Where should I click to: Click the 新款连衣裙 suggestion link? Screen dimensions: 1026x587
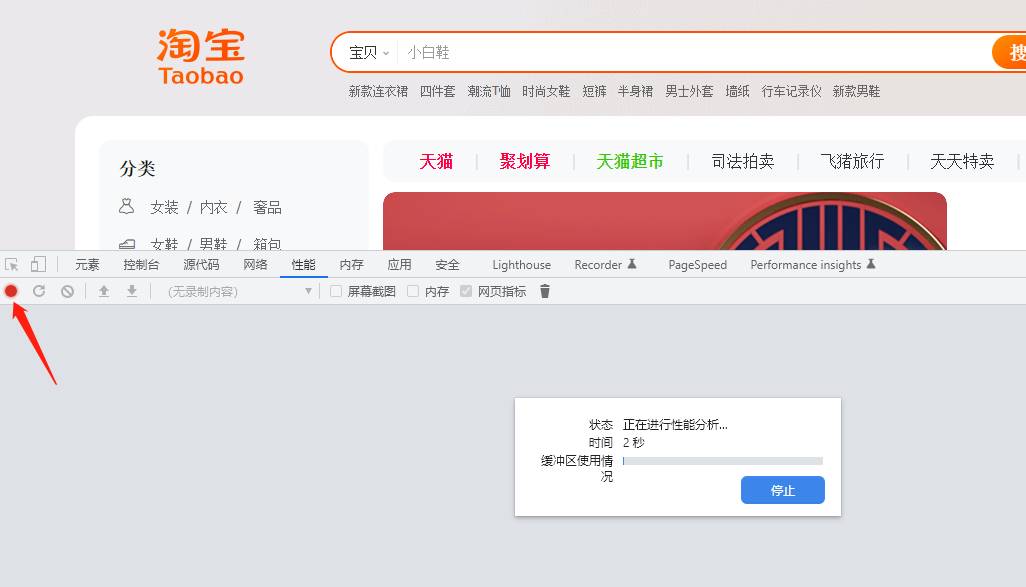pyautogui.click(x=378, y=91)
